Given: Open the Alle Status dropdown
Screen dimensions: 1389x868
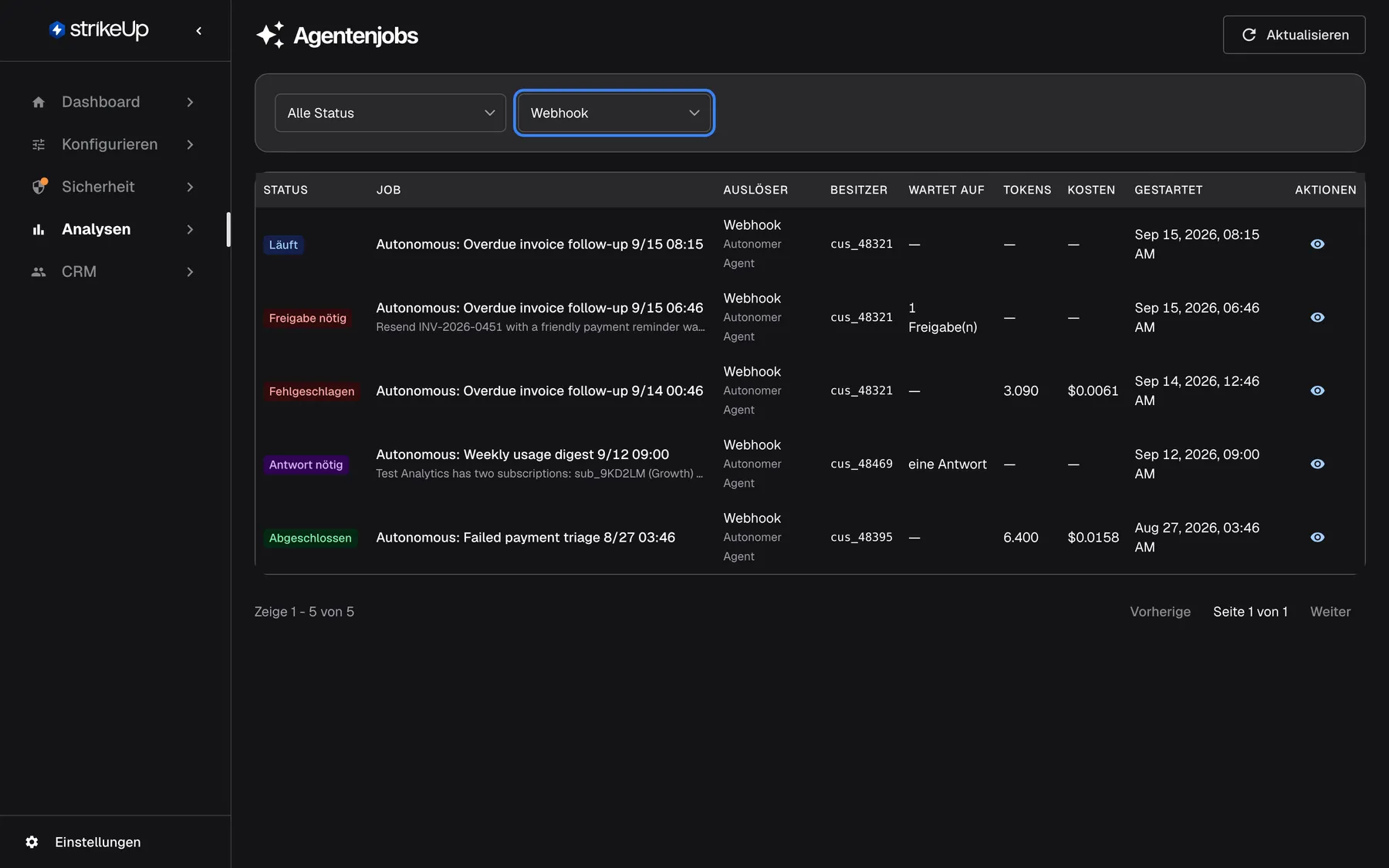Looking at the screenshot, I should (x=390, y=113).
